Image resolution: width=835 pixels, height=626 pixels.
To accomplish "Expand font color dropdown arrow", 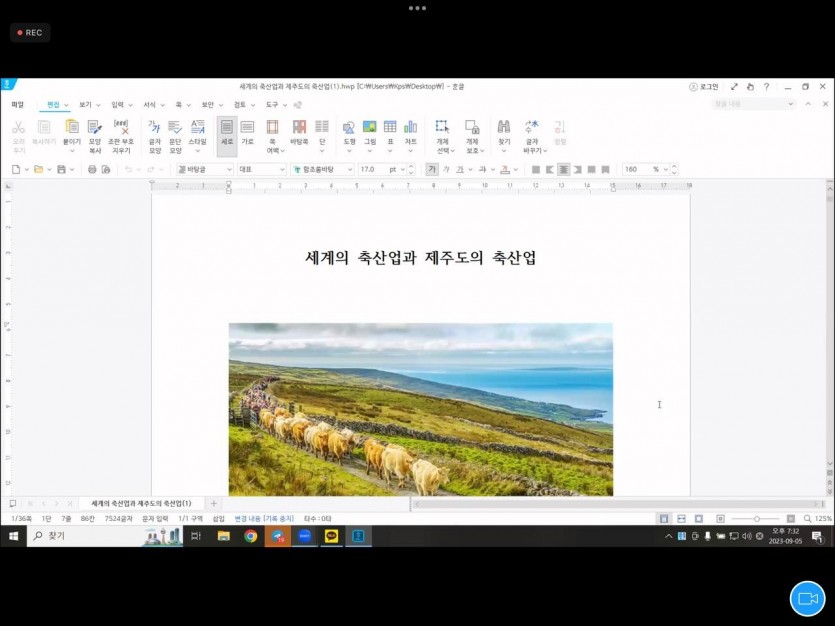I will 515,169.
